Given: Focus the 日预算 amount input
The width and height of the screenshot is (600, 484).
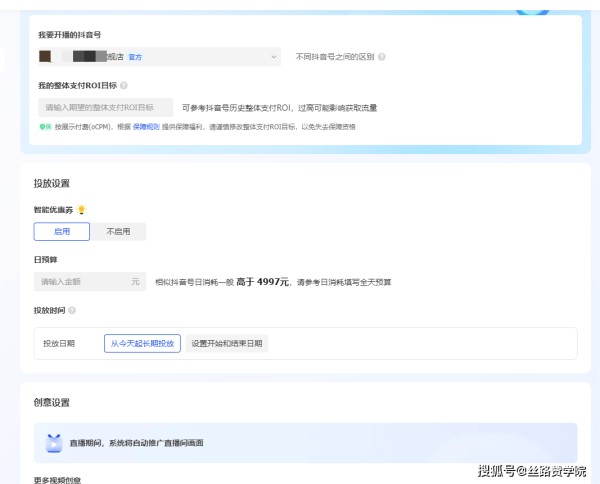Looking at the screenshot, I should pos(90,282).
